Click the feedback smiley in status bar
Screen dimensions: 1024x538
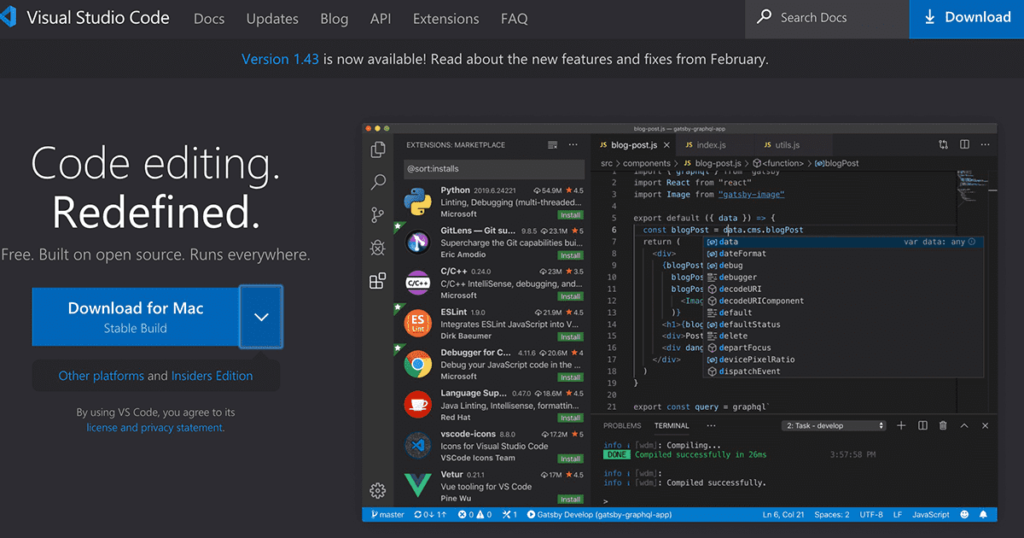coord(965,514)
